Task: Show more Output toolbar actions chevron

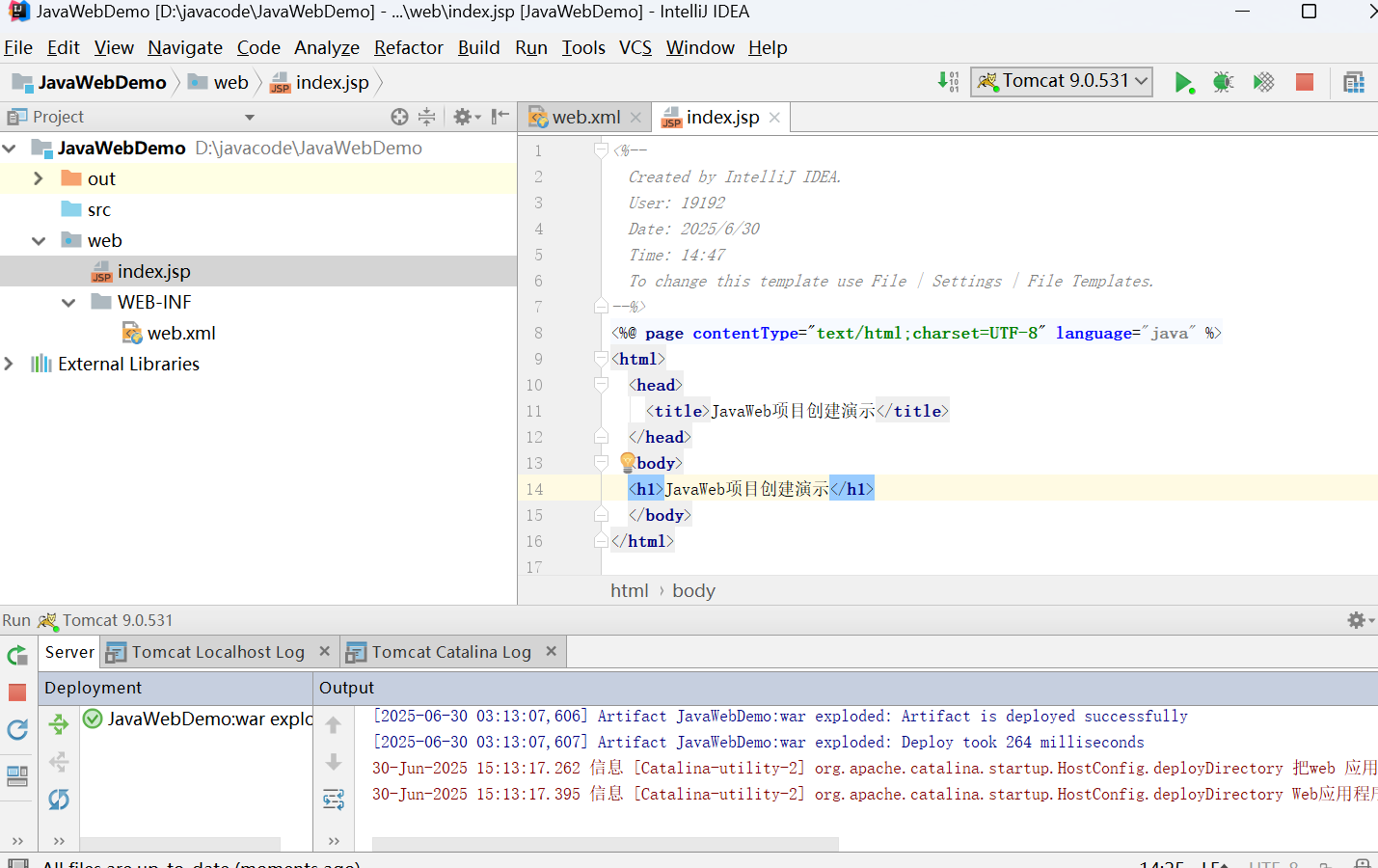Action: (334, 841)
